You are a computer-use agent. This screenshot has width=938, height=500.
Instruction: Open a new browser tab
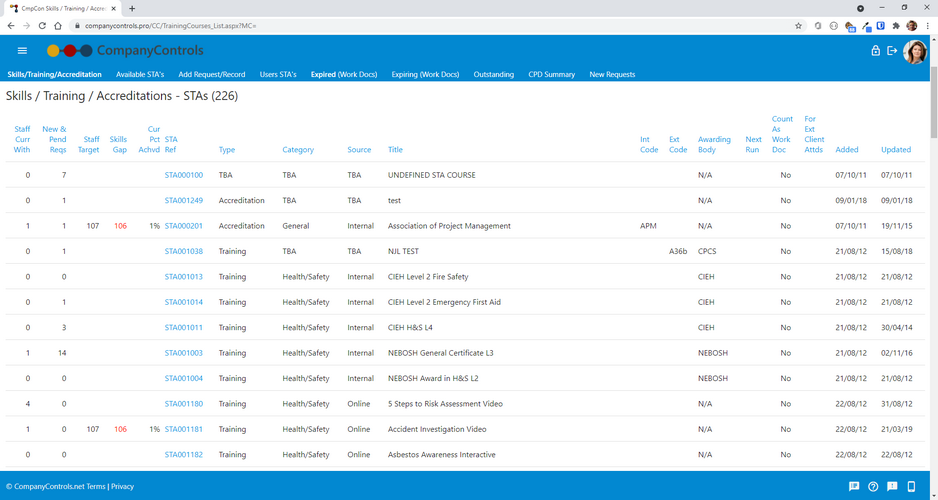pyautogui.click(x=132, y=8)
